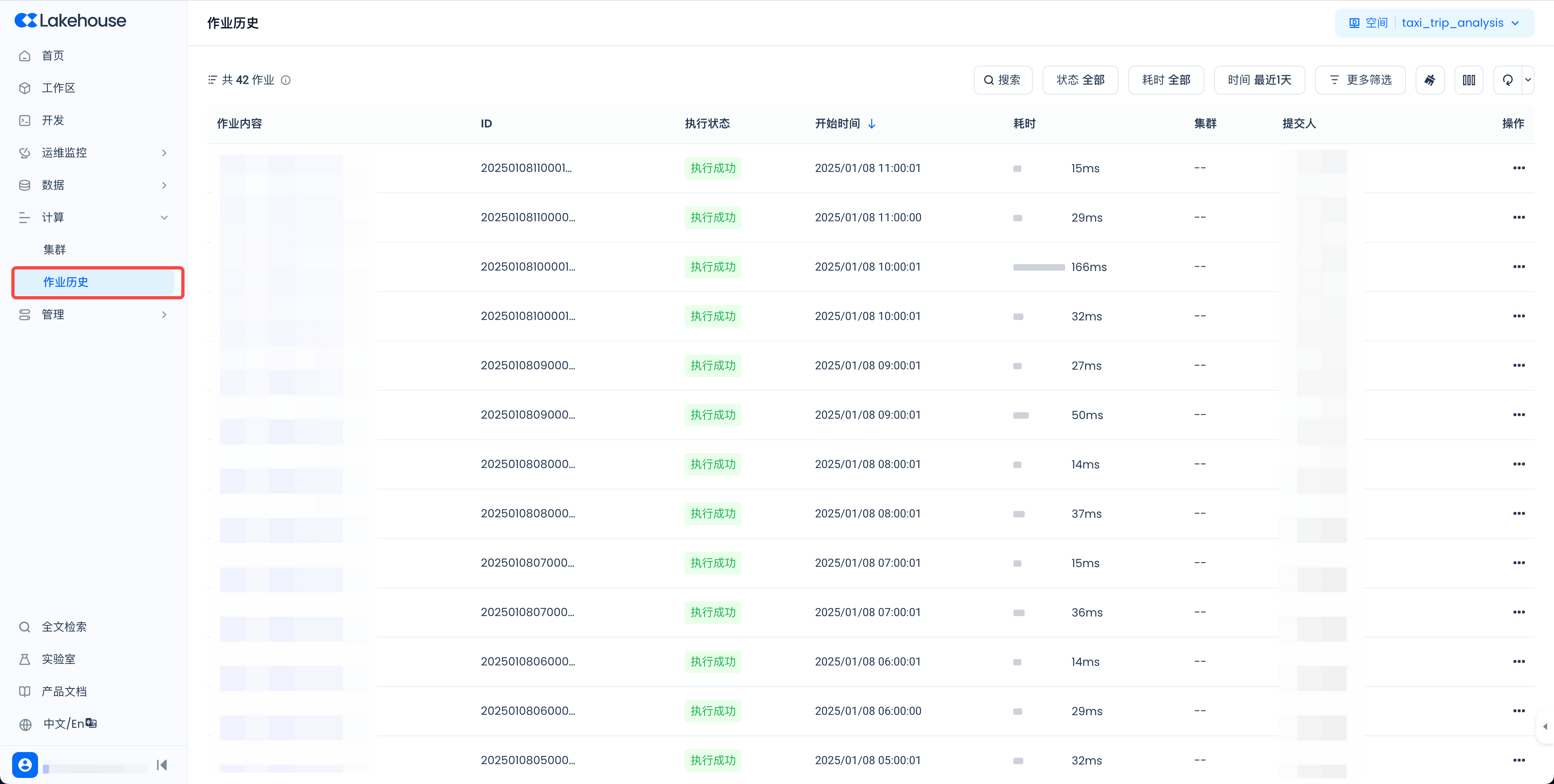
Task: Click the 166ms duration bar
Action: pyautogui.click(x=1039, y=267)
